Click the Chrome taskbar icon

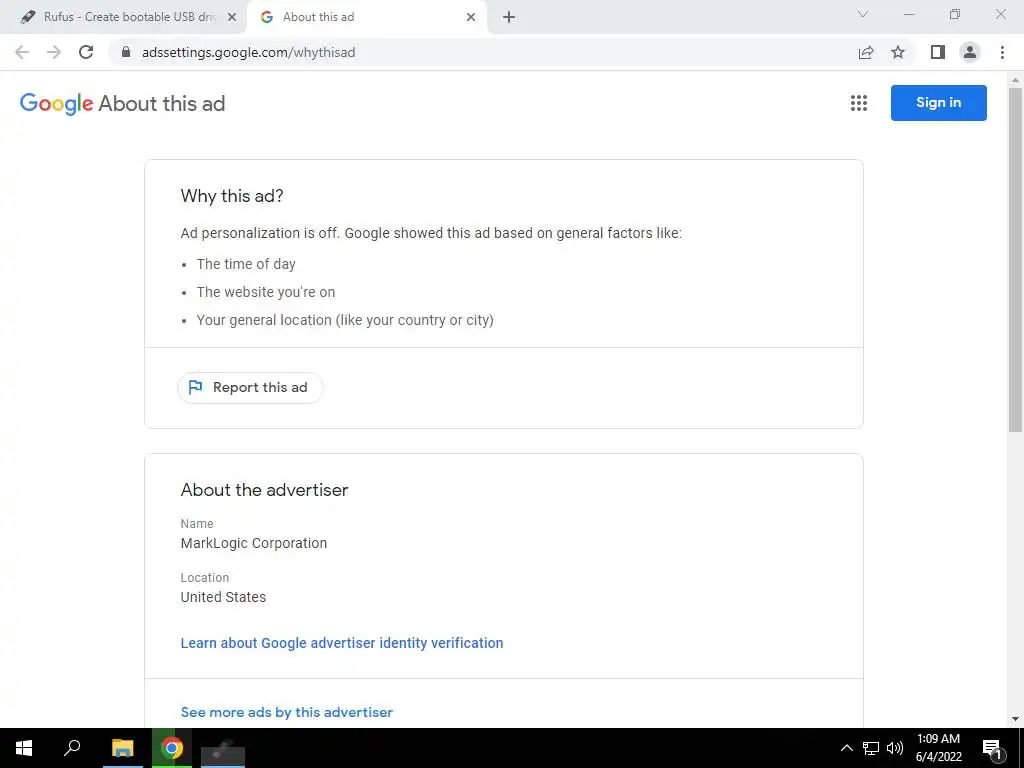coord(172,748)
